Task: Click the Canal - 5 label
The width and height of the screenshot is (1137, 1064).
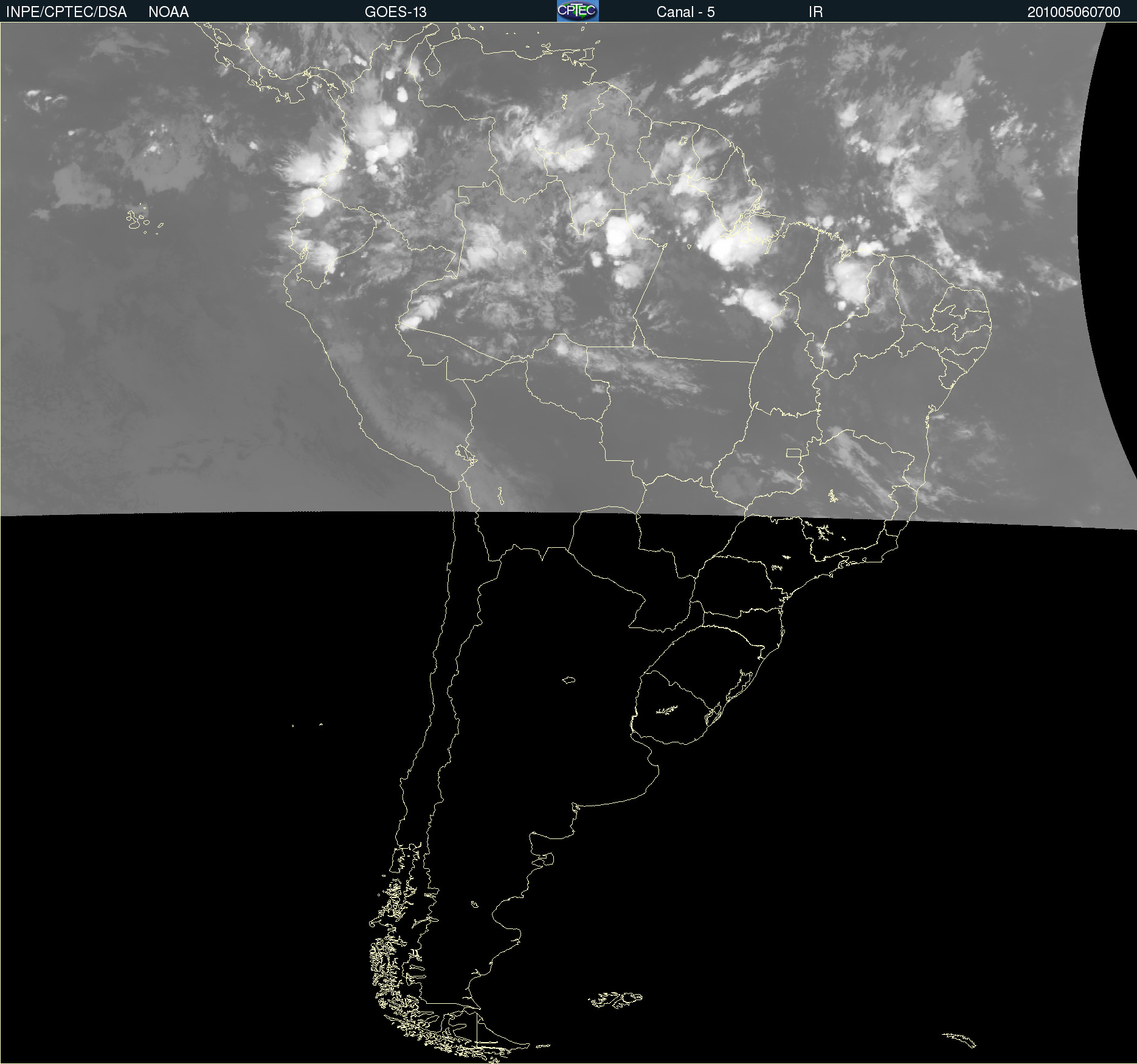Action: pyautogui.click(x=685, y=12)
